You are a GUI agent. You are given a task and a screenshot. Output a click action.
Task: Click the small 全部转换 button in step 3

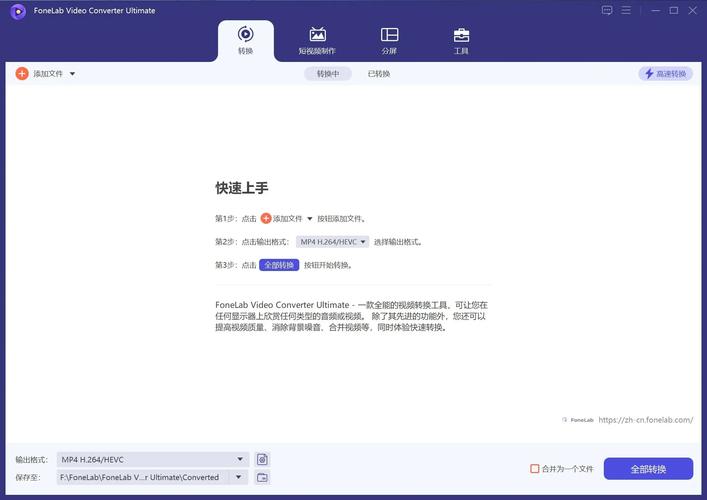279,265
